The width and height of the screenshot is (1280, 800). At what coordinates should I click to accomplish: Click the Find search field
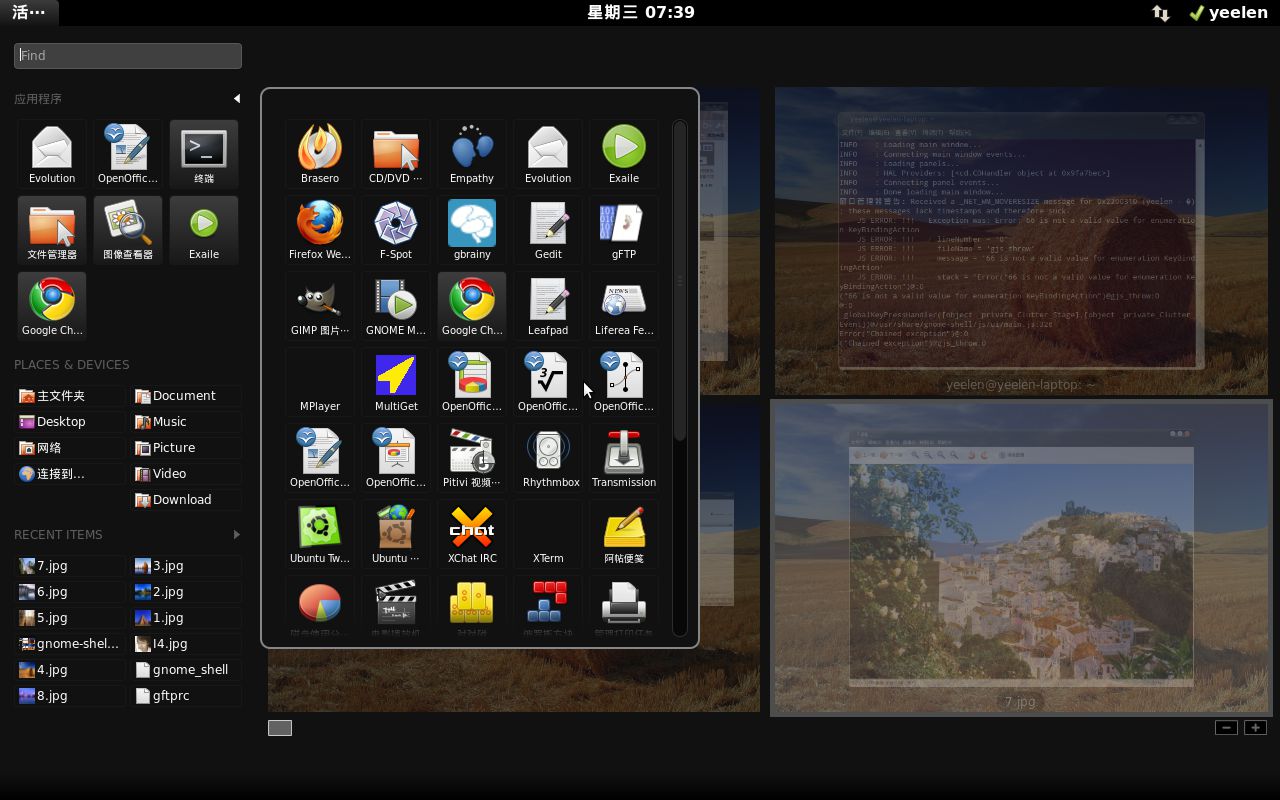click(128, 55)
